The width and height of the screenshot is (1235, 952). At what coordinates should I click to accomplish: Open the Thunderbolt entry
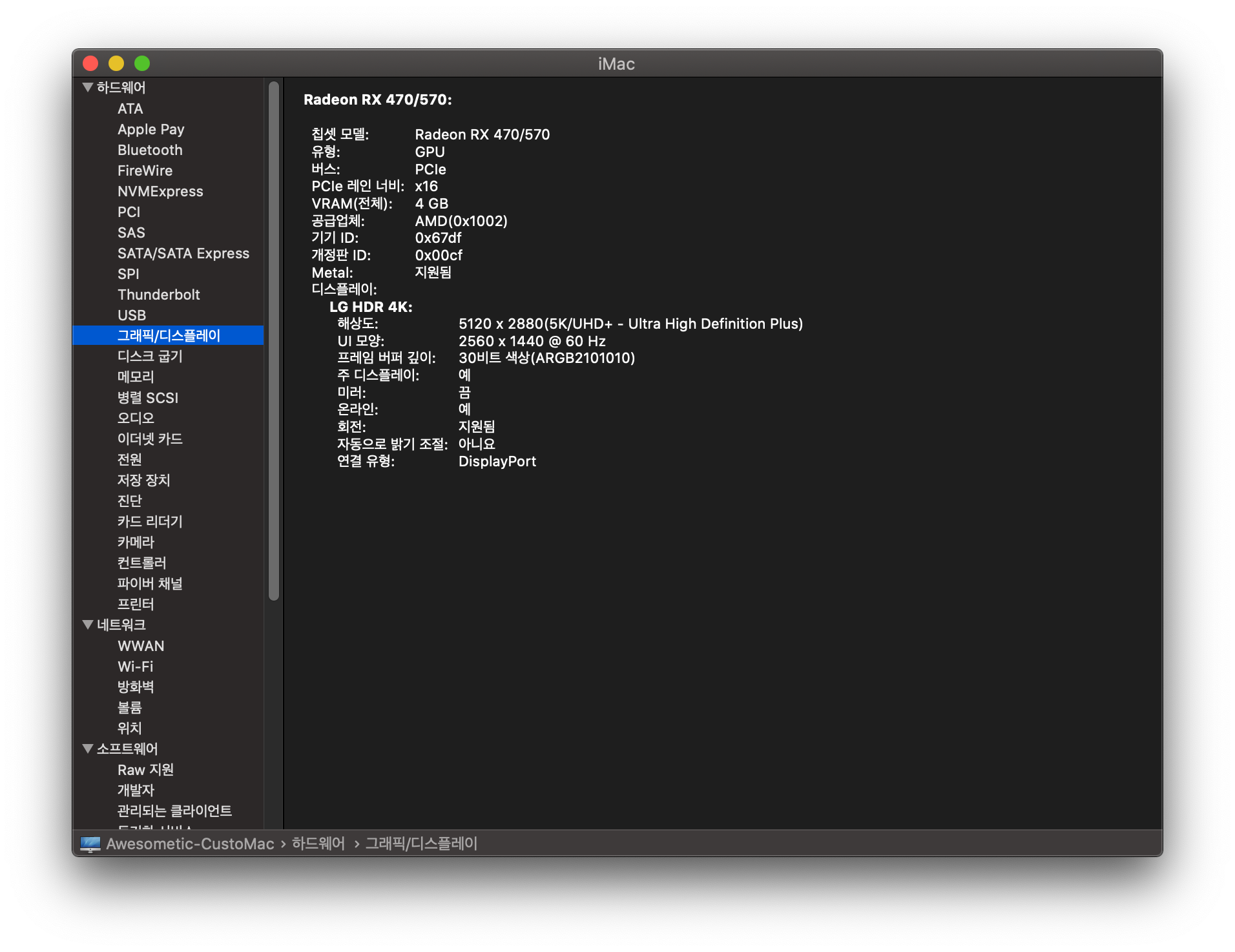click(158, 295)
